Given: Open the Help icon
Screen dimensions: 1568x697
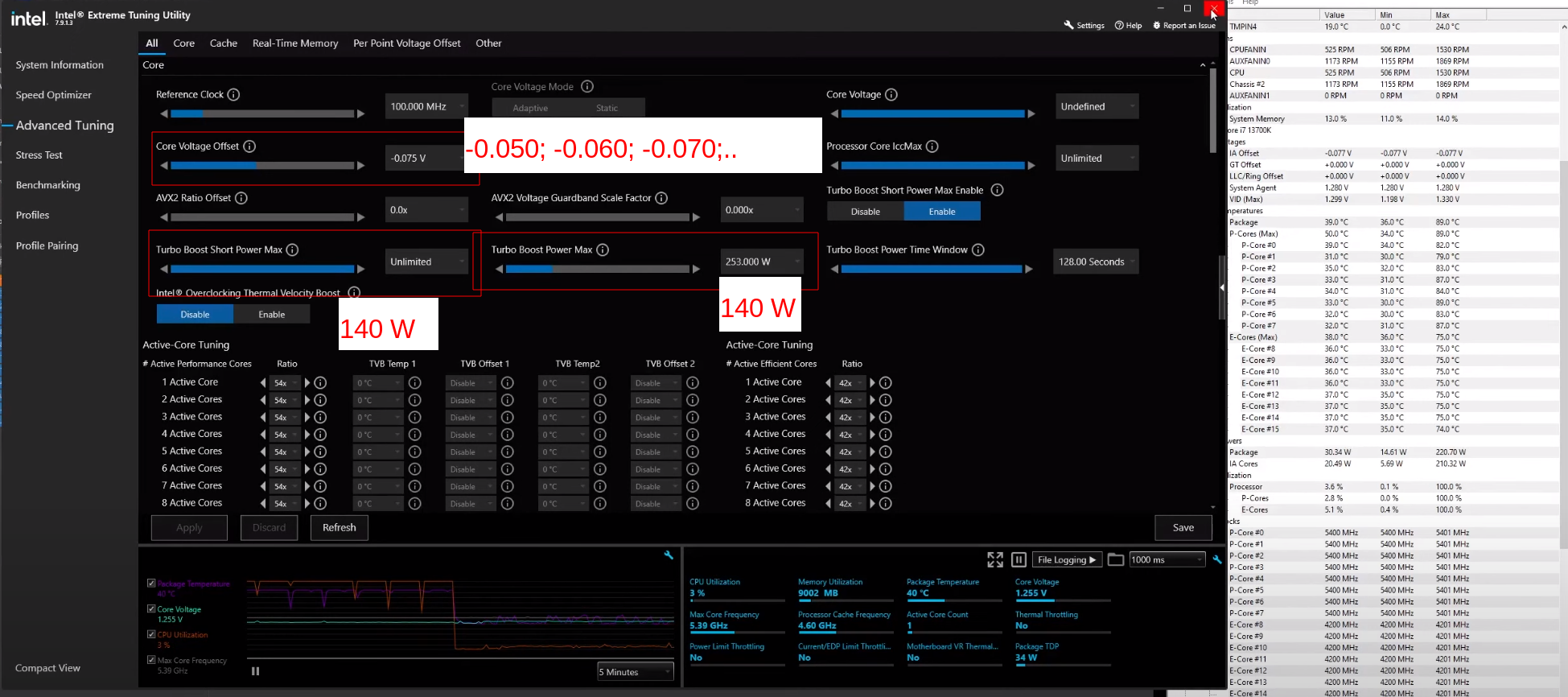Looking at the screenshot, I should (x=1128, y=26).
